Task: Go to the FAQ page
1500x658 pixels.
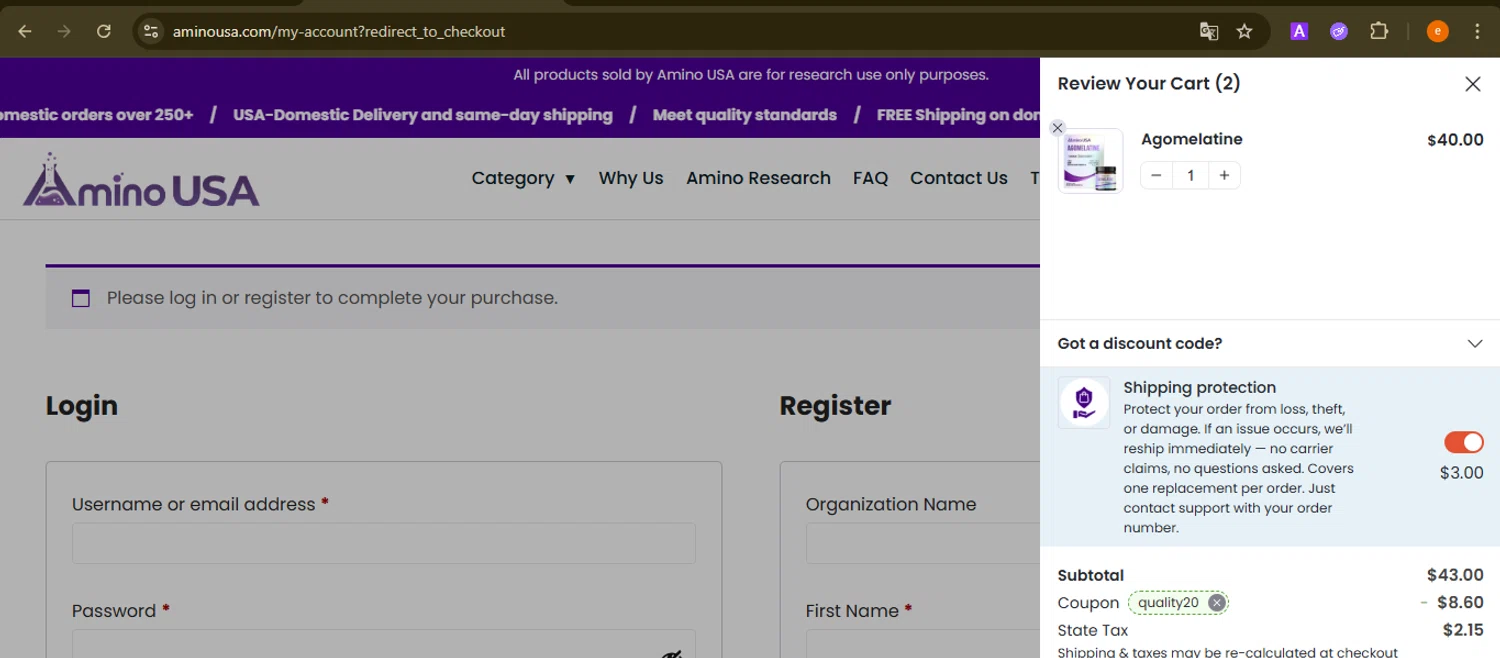Action: tap(870, 178)
